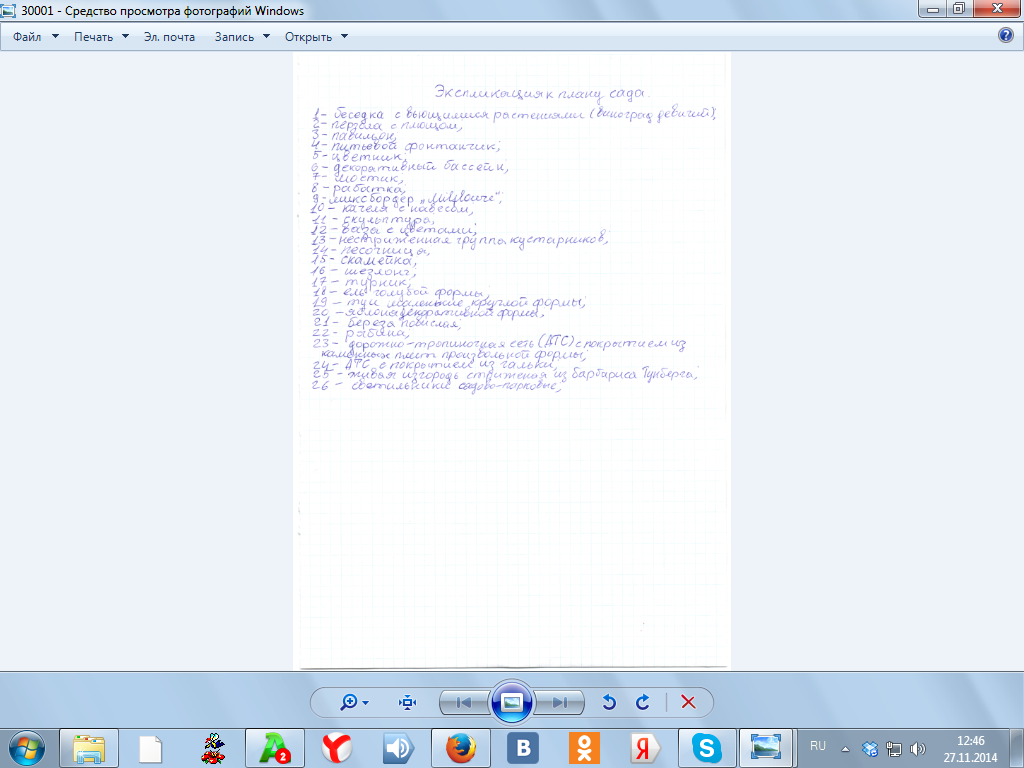Rotate the image counterclockwise
Image resolution: width=1024 pixels, height=768 pixels.
pyautogui.click(x=608, y=702)
